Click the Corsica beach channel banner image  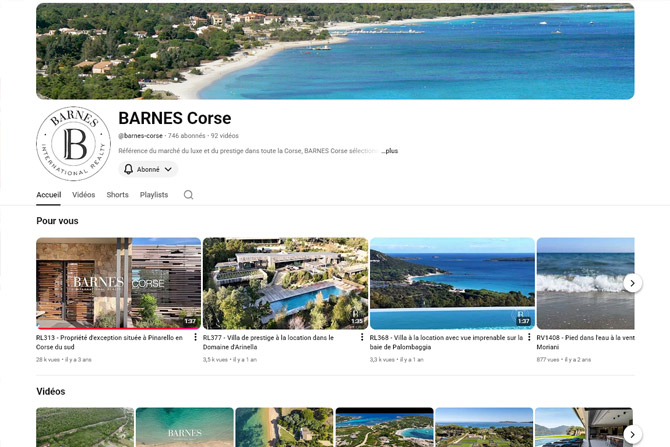(335, 51)
